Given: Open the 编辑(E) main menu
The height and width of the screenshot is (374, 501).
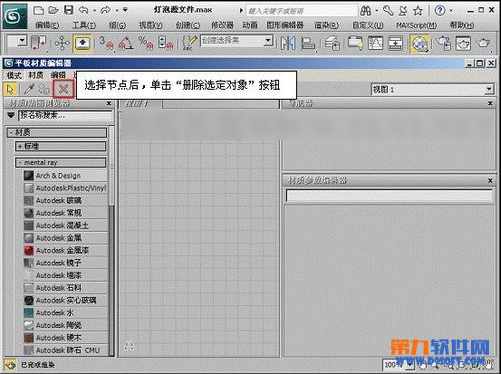Looking at the screenshot, I should [47, 25].
